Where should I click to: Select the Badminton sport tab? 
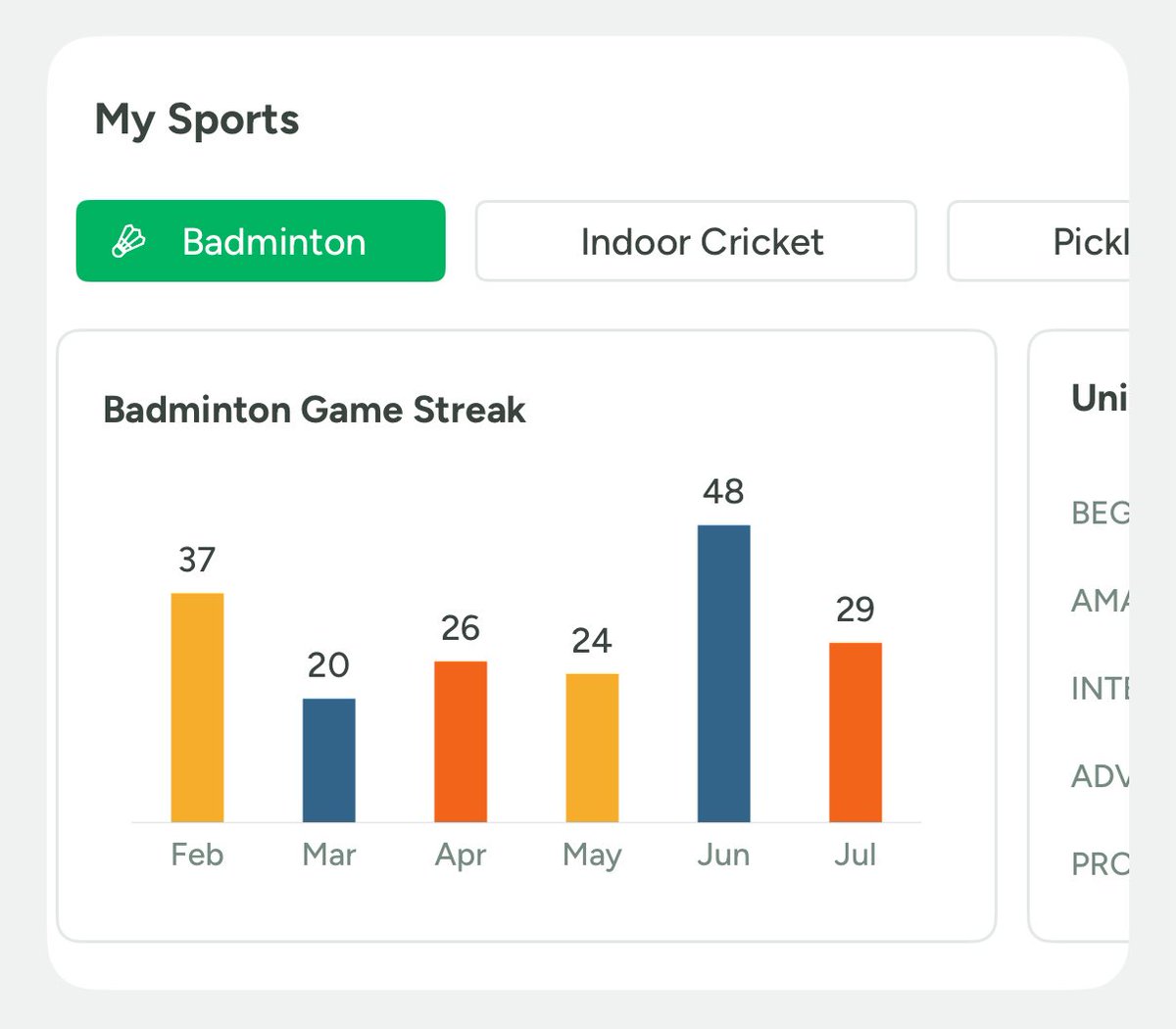[261, 241]
